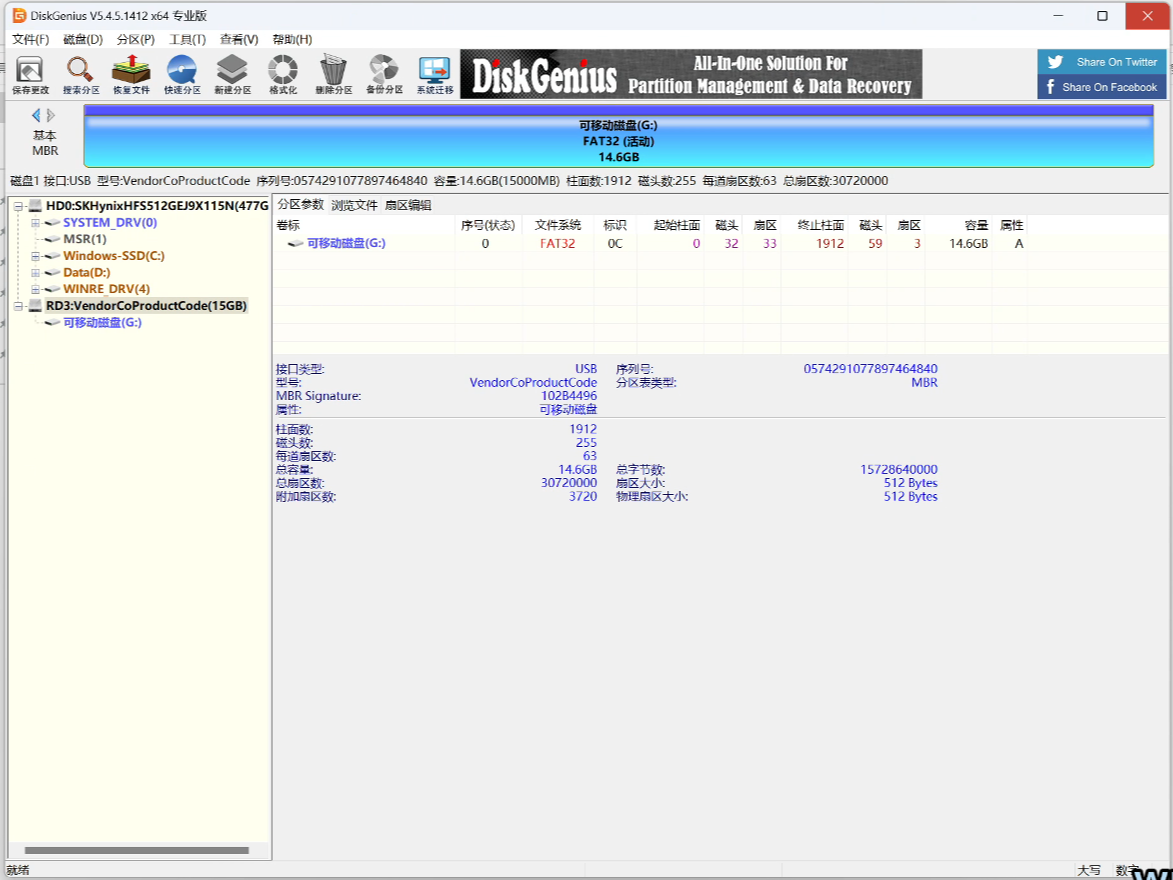The height and width of the screenshot is (880, 1173).
Task: Click the 终止柱面 column header
Action: [x=815, y=225]
